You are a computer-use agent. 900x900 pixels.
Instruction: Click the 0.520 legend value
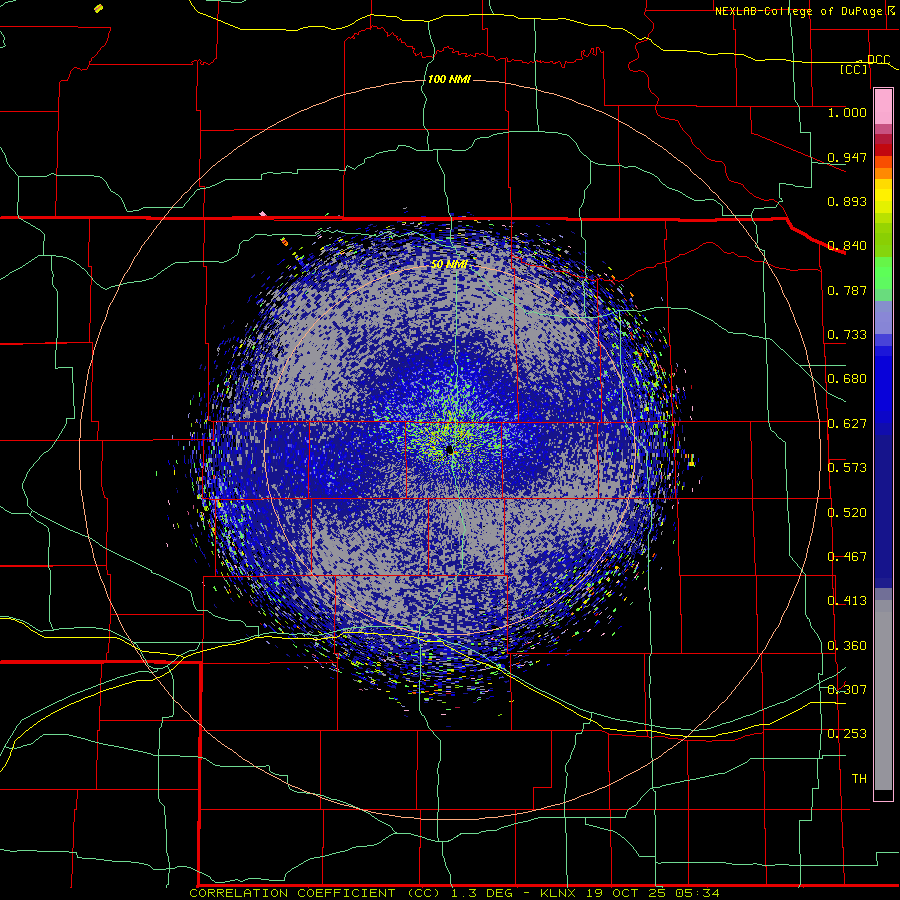[847, 513]
